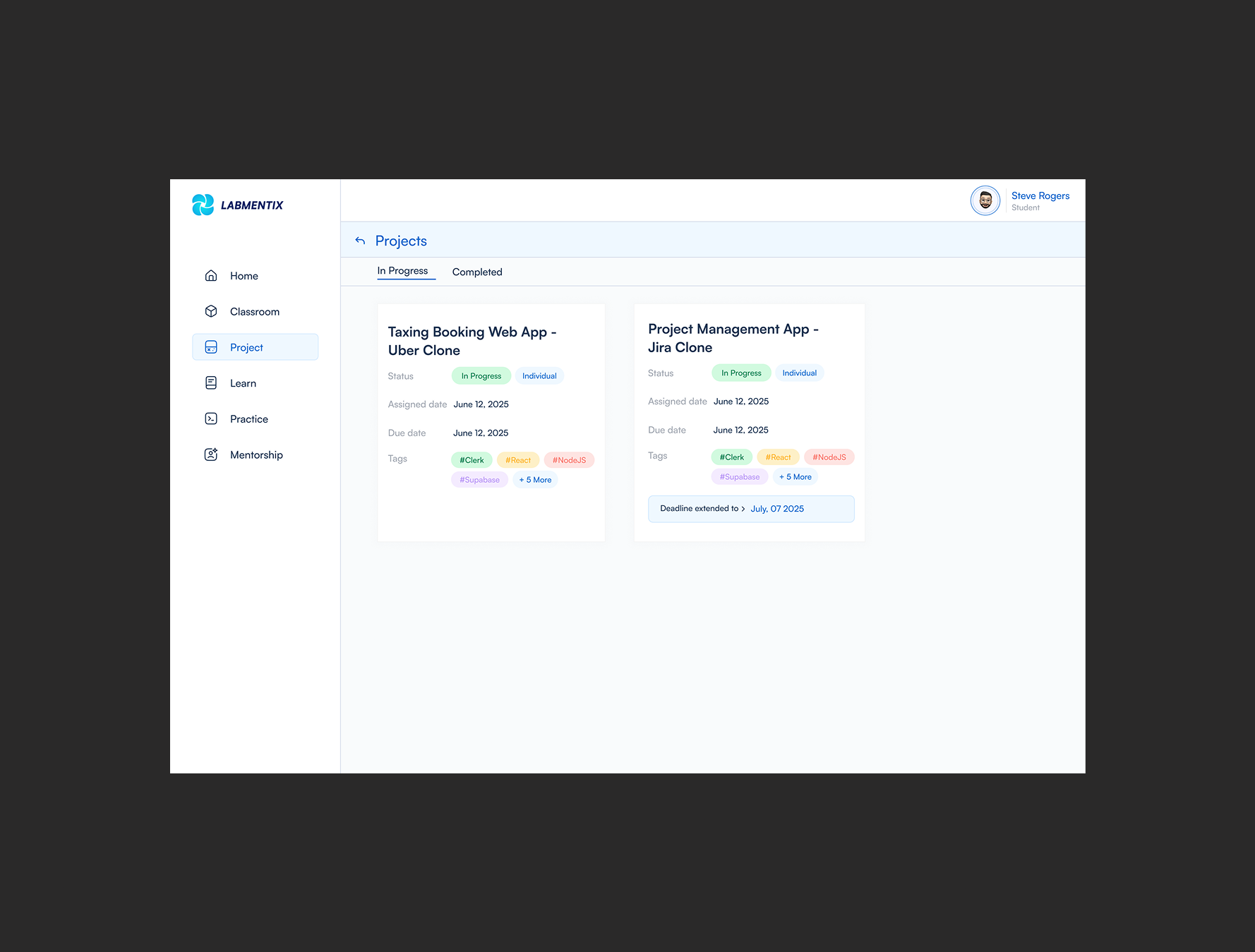Open the Classroom menu item

[255, 311]
